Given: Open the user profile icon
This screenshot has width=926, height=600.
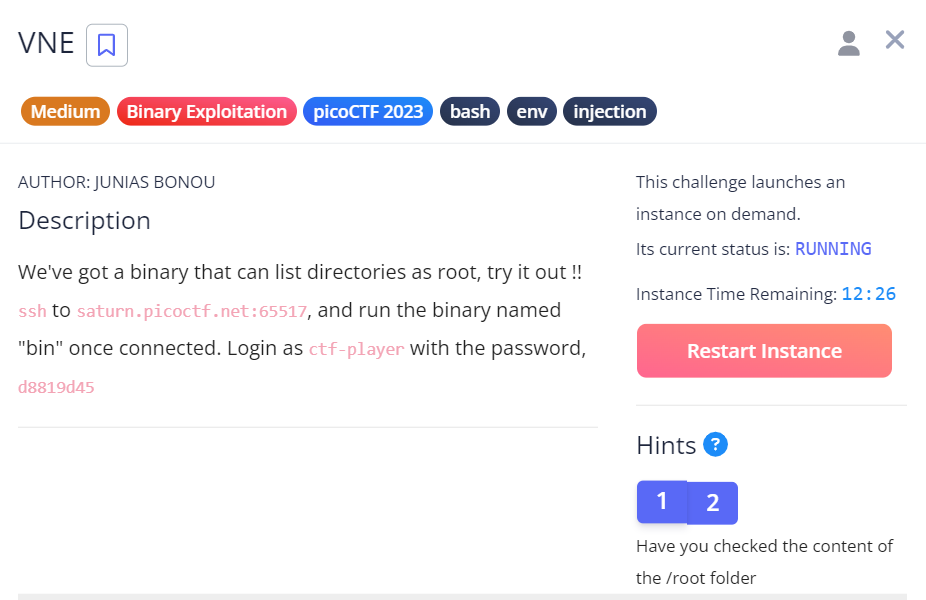Looking at the screenshot, I should pos(849,44).
